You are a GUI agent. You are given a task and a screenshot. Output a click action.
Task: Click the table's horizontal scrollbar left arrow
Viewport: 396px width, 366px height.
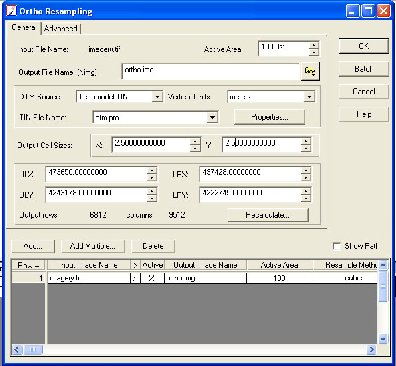[17, 350]
